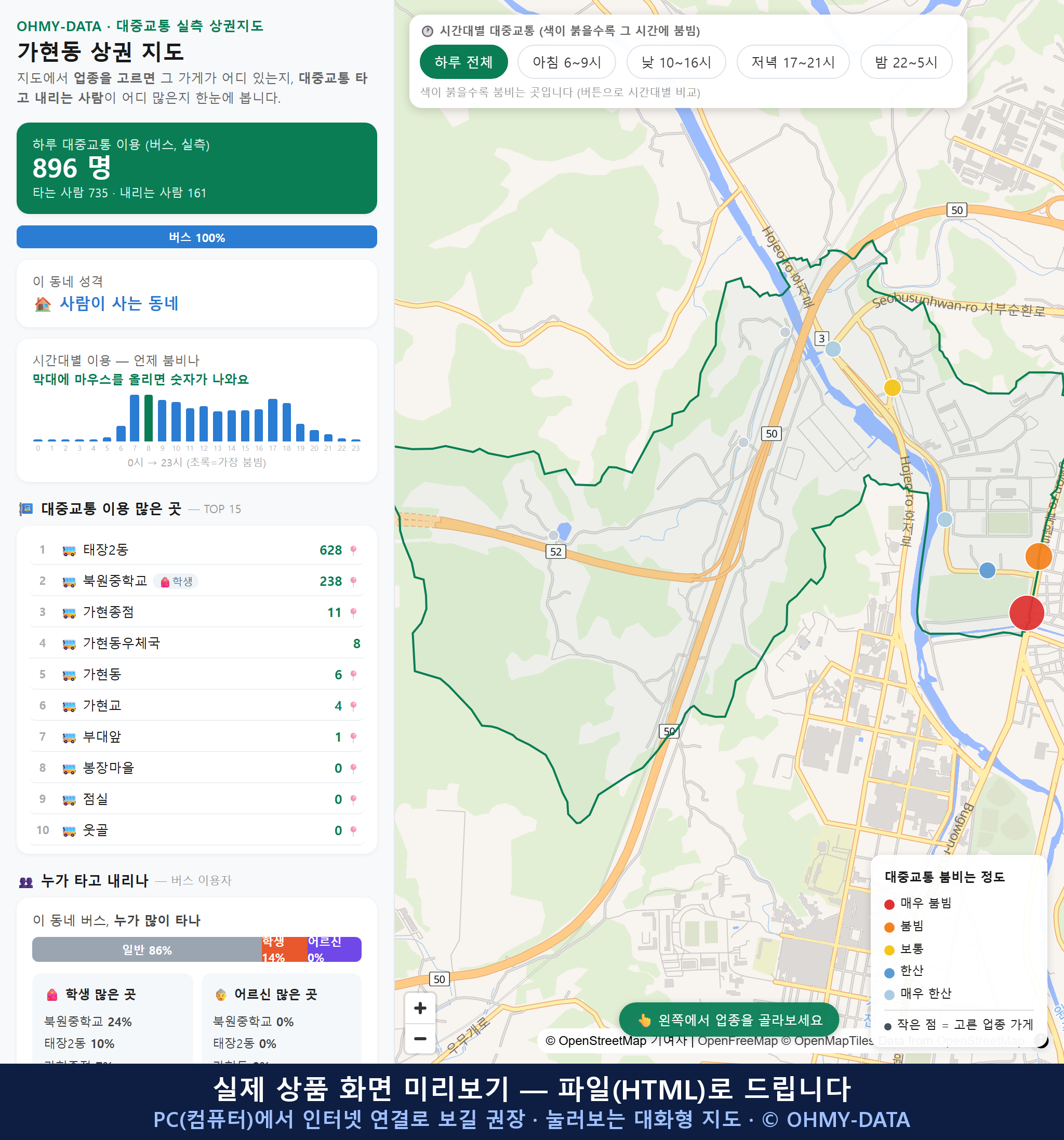Click the chart bar at hour 17
This screenshot has width=1064, height=1140.
[273, 420]
